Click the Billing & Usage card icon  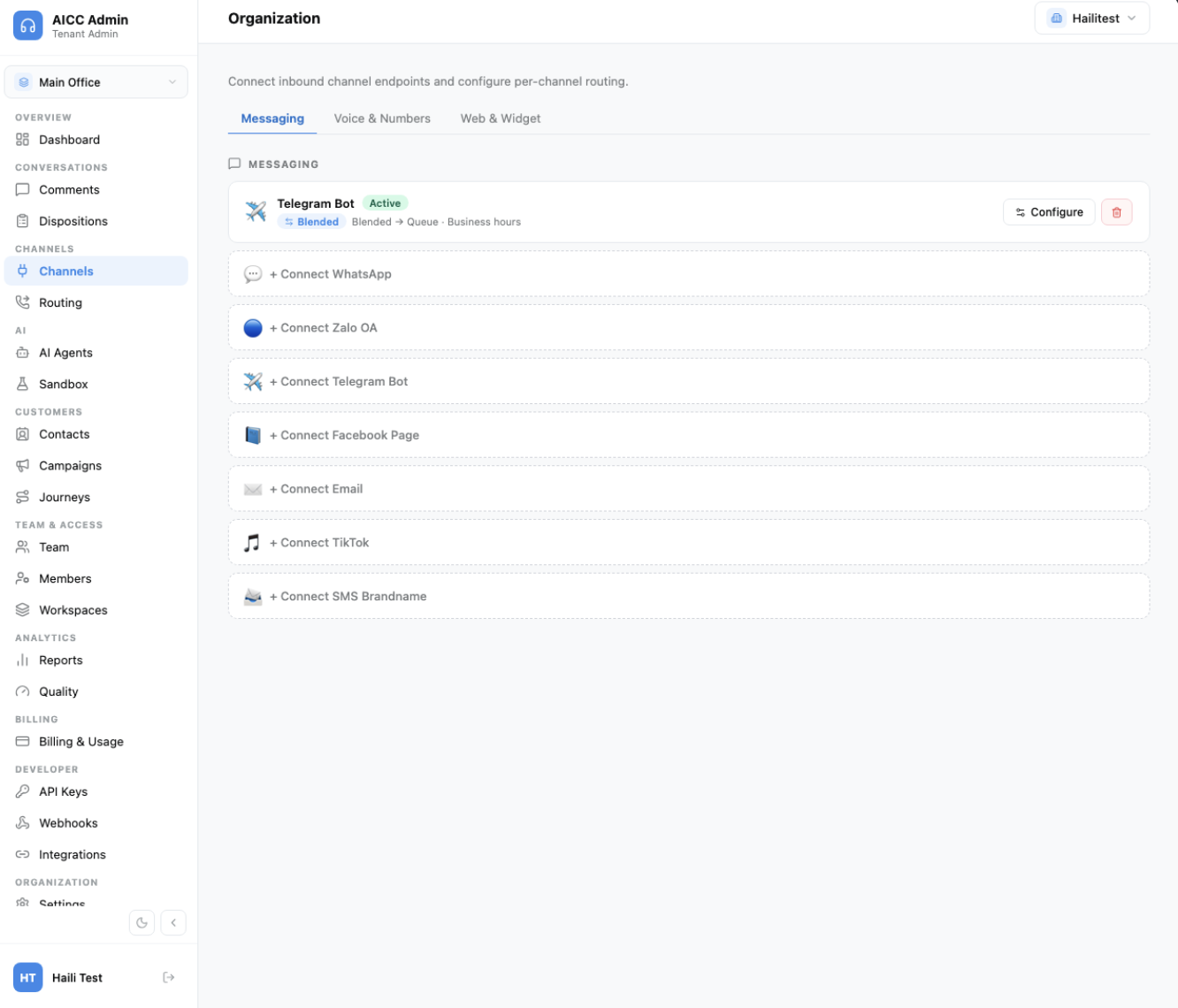23,742
